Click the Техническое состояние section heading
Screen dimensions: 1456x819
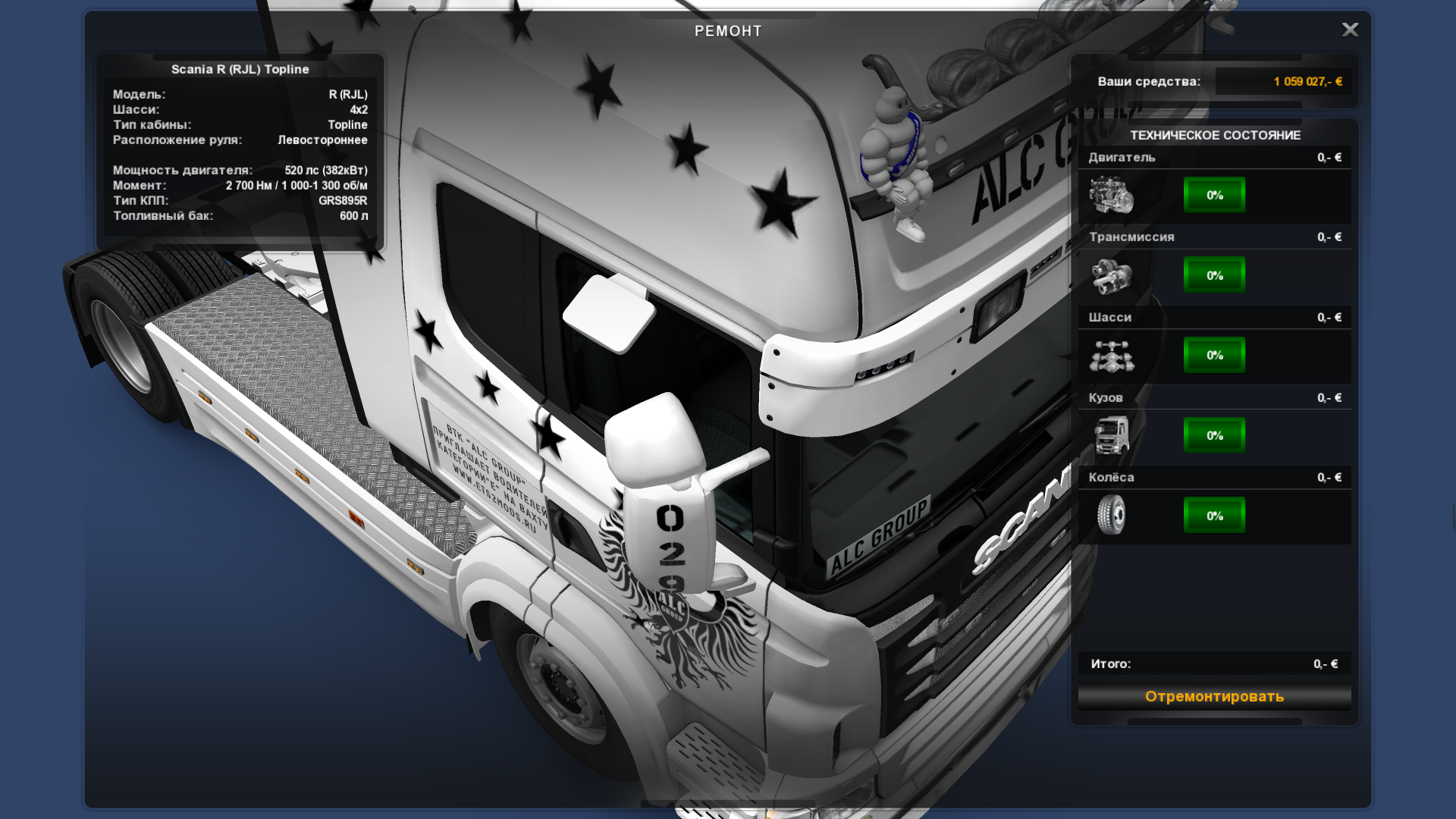(x=1215, y=136)
